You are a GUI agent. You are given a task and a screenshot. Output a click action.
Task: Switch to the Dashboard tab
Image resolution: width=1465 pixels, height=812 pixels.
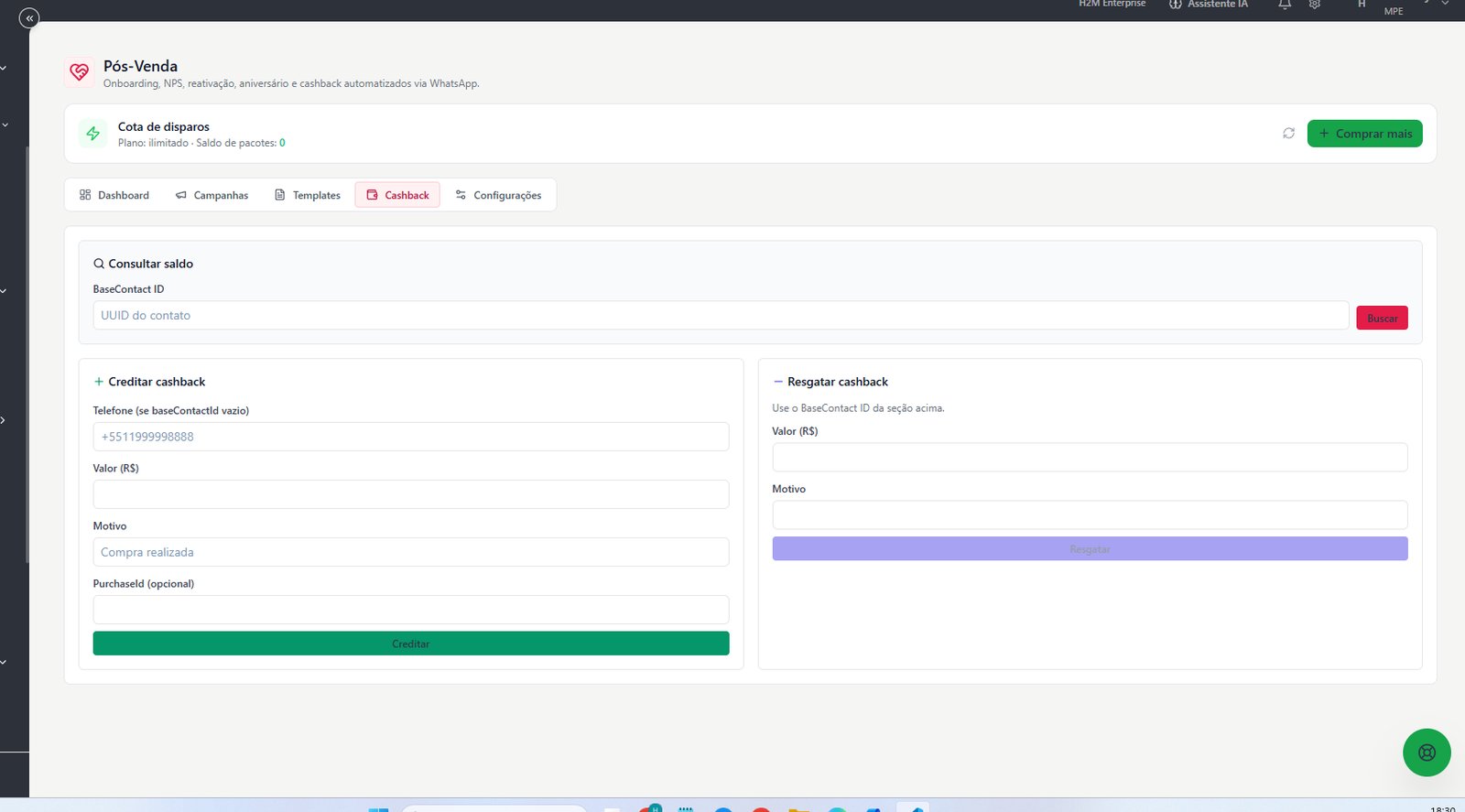point(114,195)
